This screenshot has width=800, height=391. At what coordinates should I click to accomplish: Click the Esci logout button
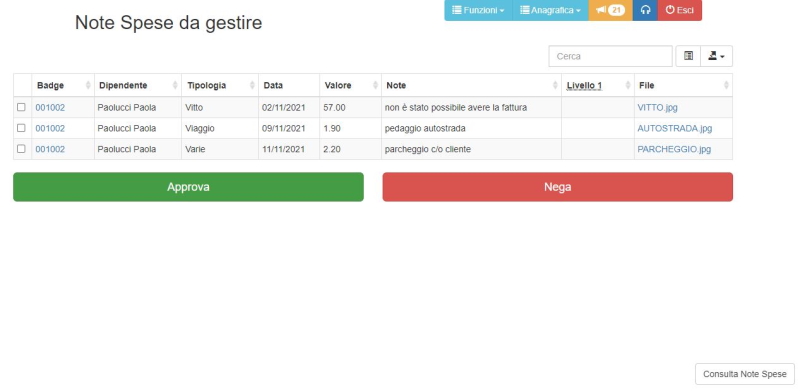click(x=680, y=10)
